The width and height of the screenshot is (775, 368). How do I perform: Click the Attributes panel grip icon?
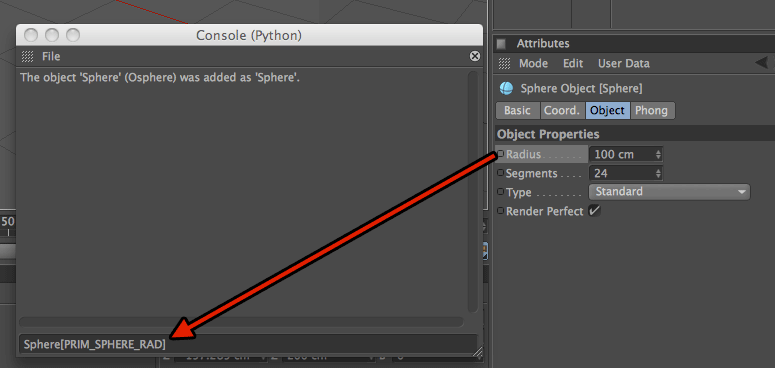504,63
